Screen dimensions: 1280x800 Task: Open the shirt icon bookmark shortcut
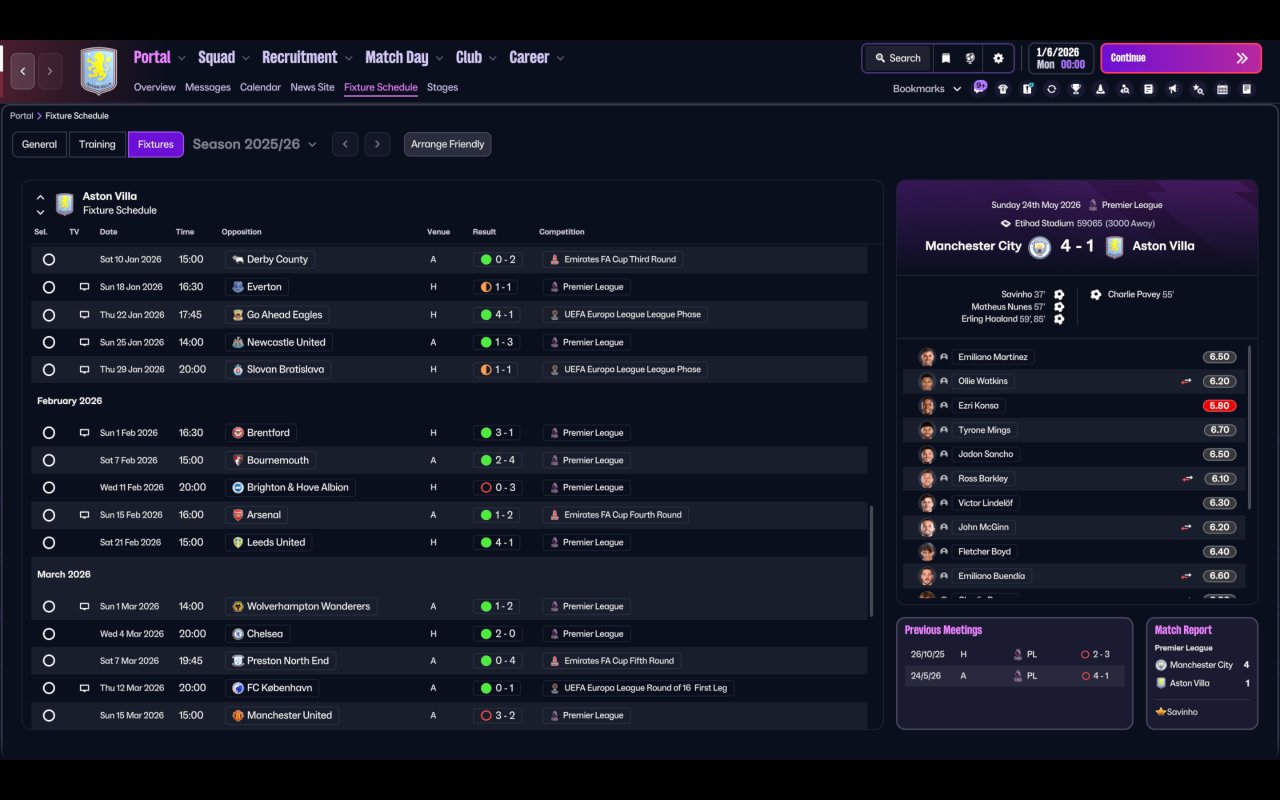[x=1003, y=89]
